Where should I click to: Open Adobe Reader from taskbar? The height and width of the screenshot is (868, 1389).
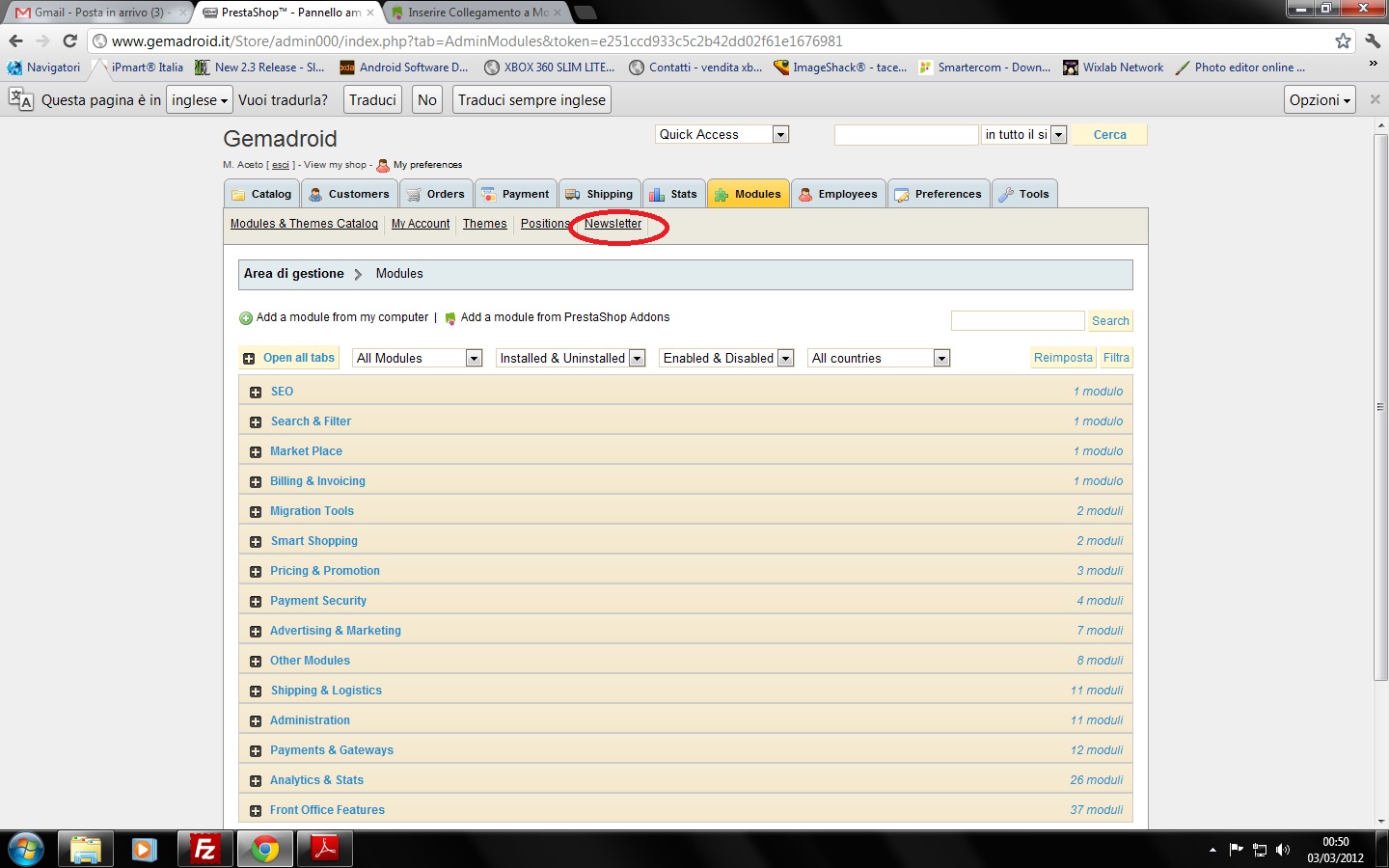click(324, 850)
